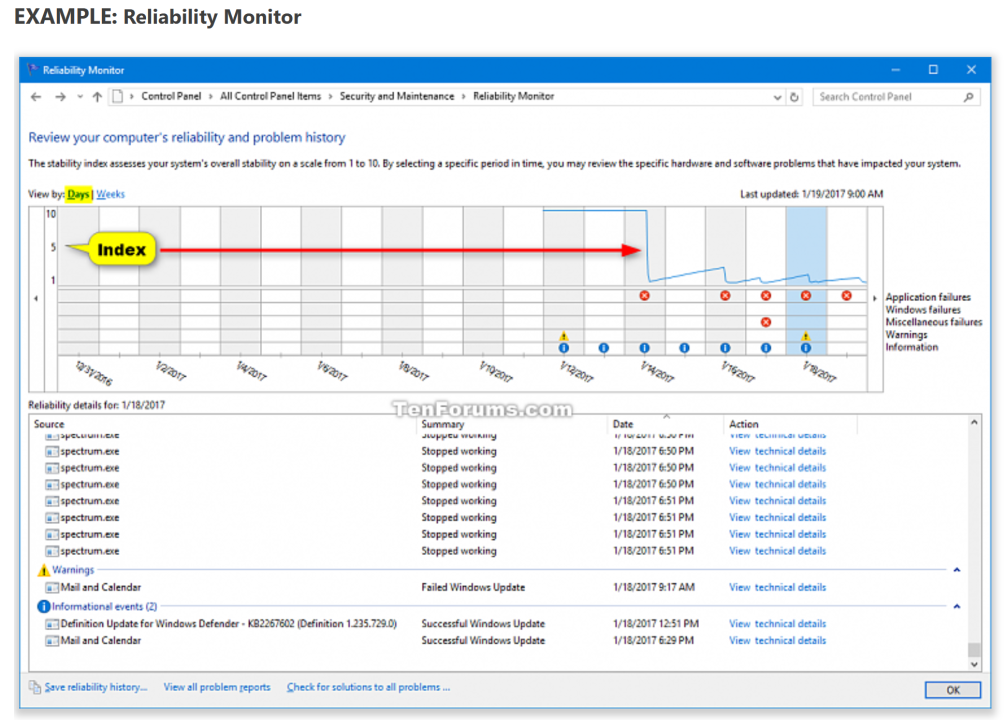Viewport: 1007px width, 720px height.
Task: Click the red error icon under 1/14/2017
Action: (645, 296)
